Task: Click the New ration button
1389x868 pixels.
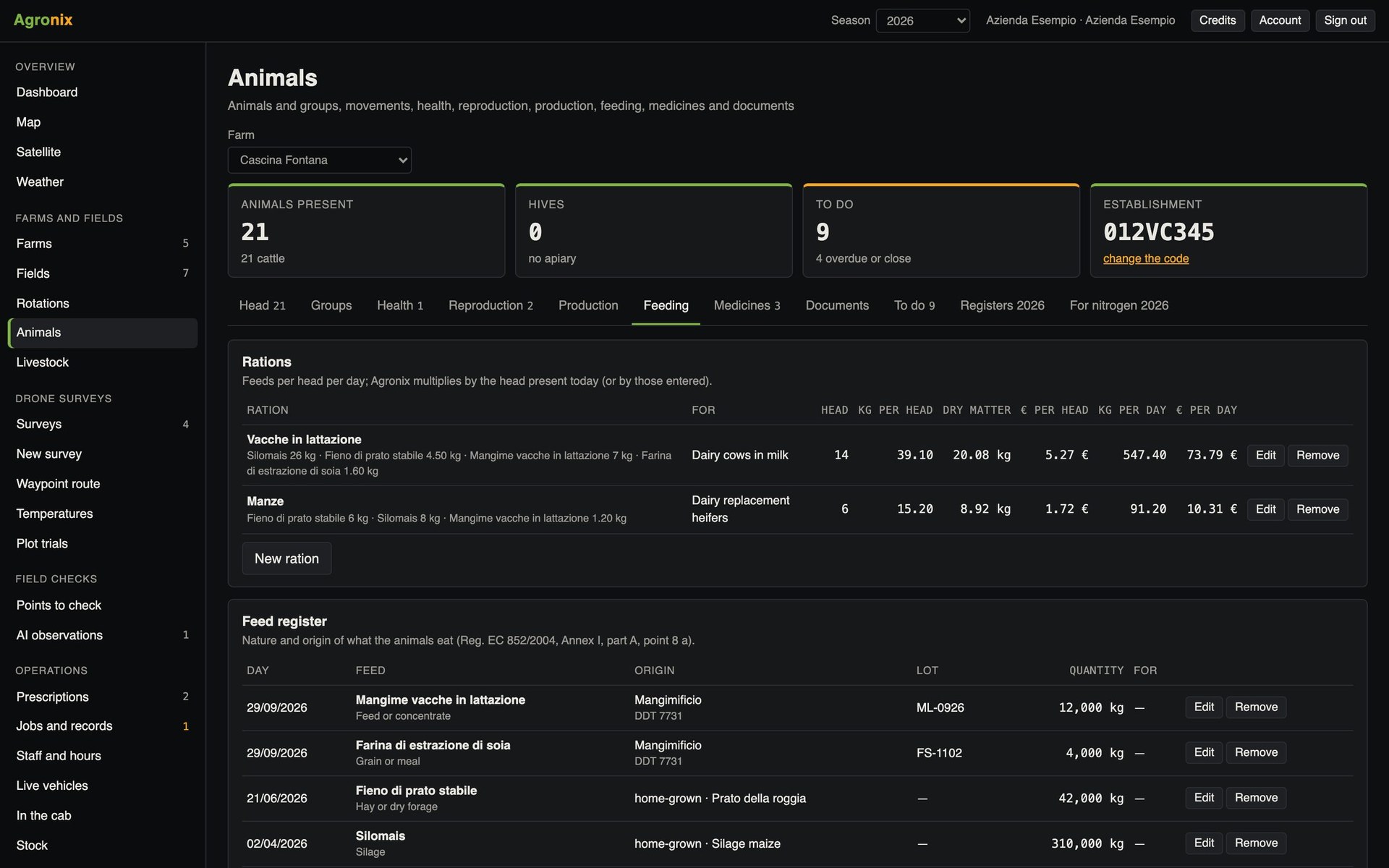Action: [286, 558]
